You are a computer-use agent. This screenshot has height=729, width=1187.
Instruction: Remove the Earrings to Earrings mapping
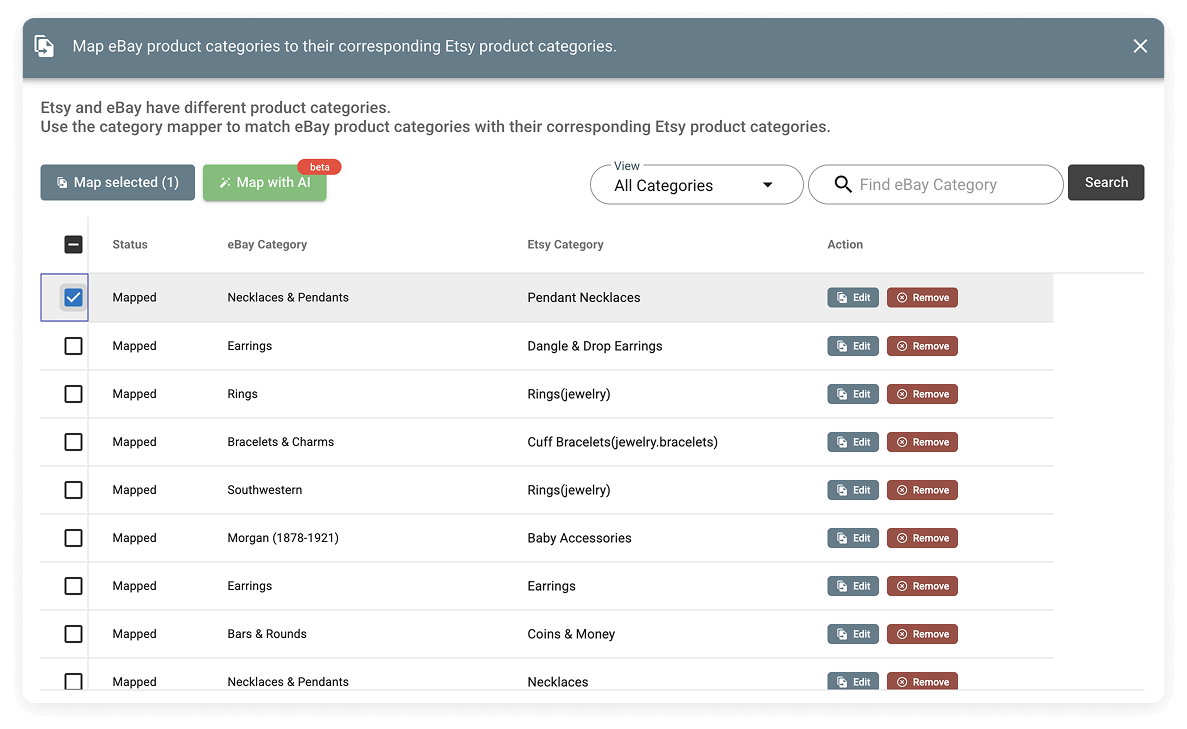pyautogui.click(x=922, y=586)
